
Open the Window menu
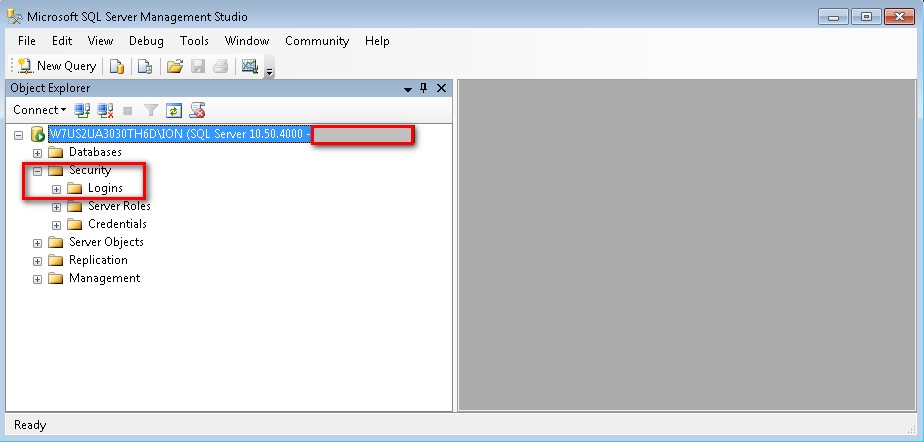247,41
